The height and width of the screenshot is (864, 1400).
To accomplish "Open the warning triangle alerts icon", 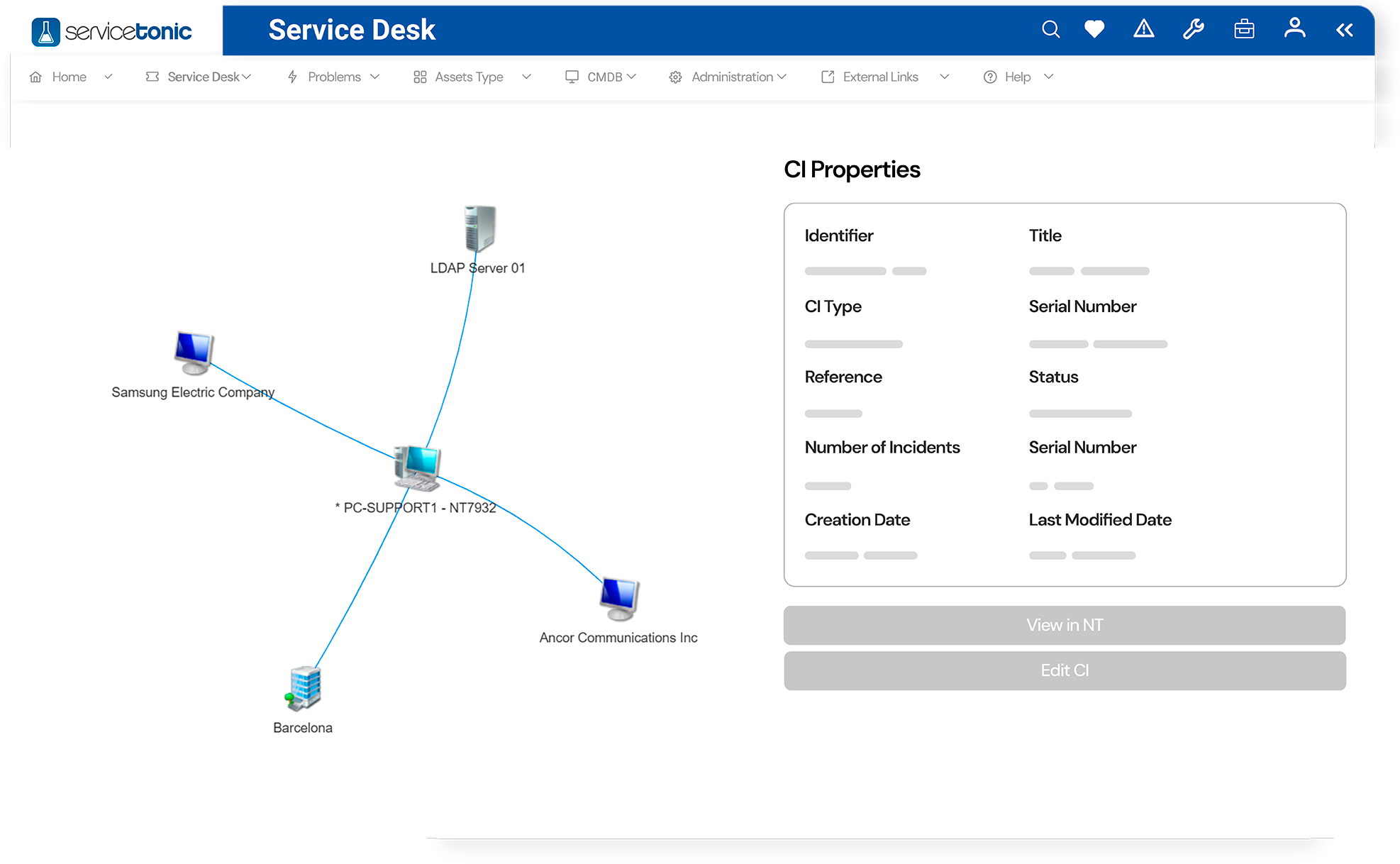I will [1144, 29].
